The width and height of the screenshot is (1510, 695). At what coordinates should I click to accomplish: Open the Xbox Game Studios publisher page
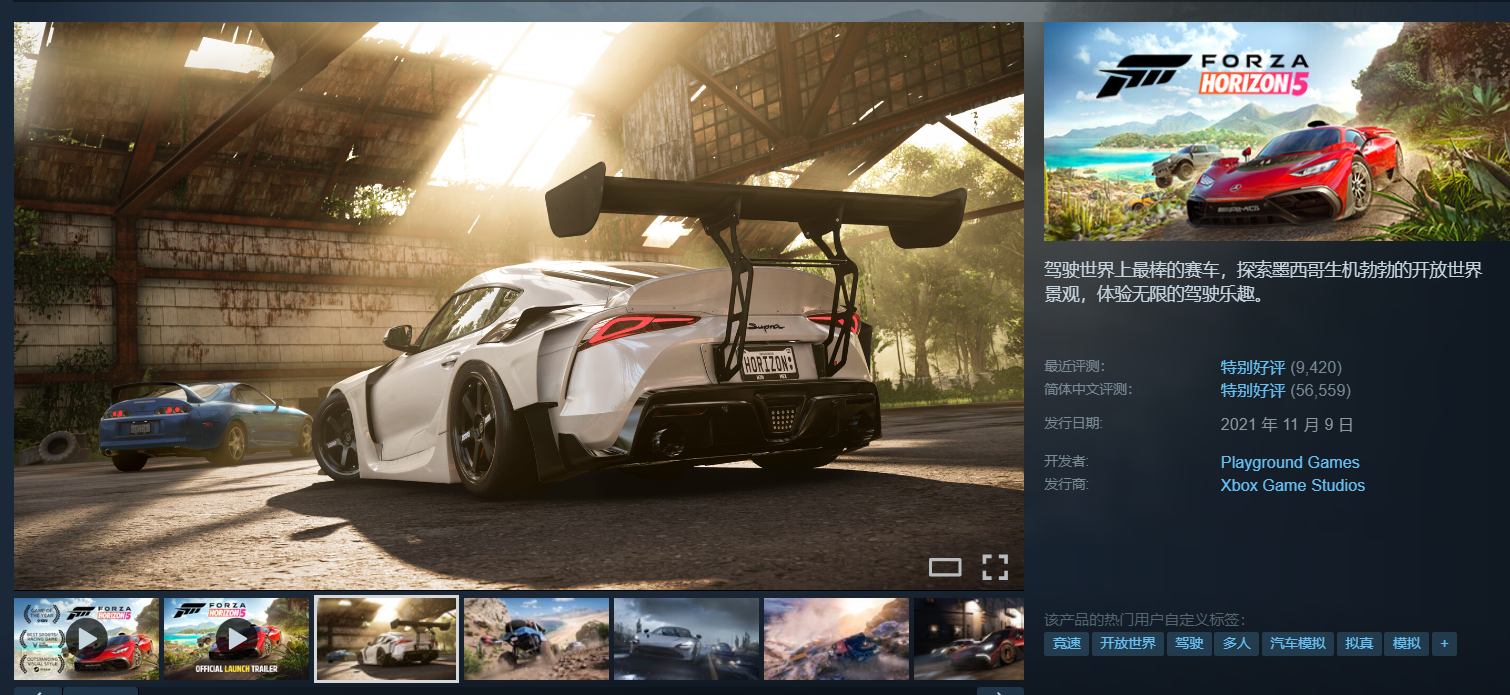[1292, 485]
